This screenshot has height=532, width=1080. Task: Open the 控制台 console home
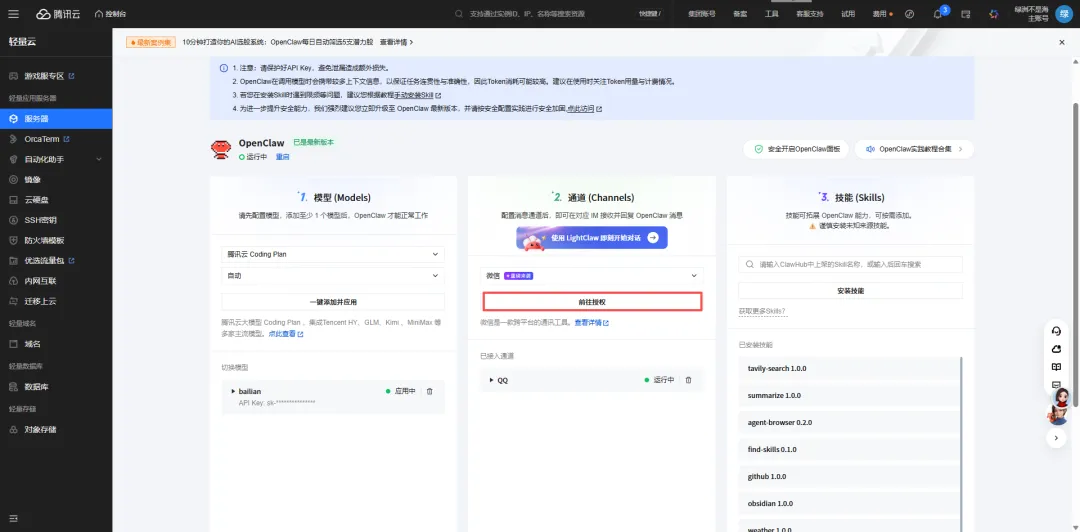(x=110, y=14)
